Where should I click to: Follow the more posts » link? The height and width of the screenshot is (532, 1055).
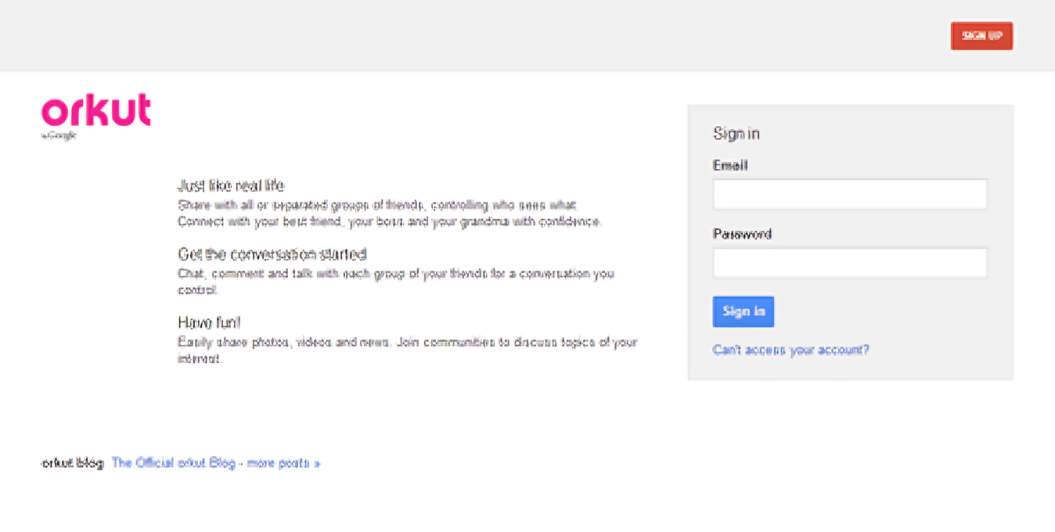tap(284, 463)
